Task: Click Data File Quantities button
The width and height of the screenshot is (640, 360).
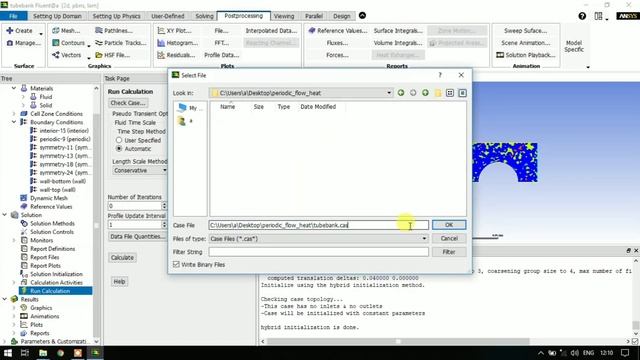Action: [x=137, y=236]
